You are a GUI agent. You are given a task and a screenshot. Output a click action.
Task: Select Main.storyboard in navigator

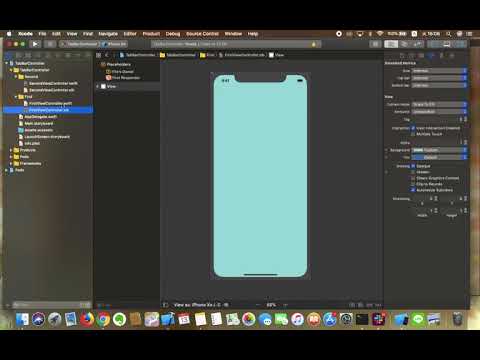pyautogui.click(x=36, y=123)
